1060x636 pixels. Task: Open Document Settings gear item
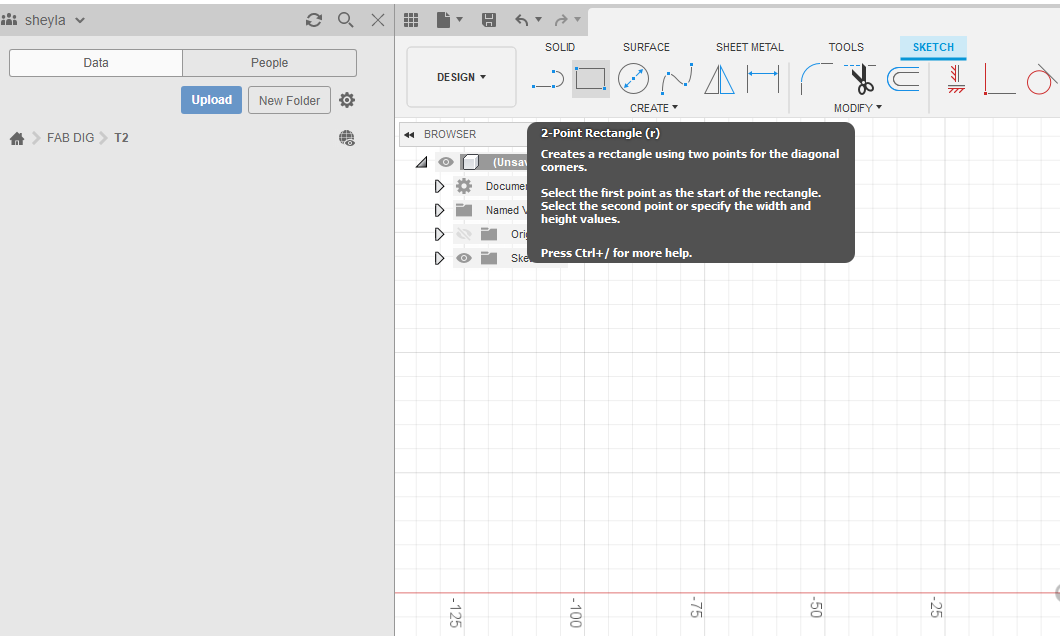464,186
